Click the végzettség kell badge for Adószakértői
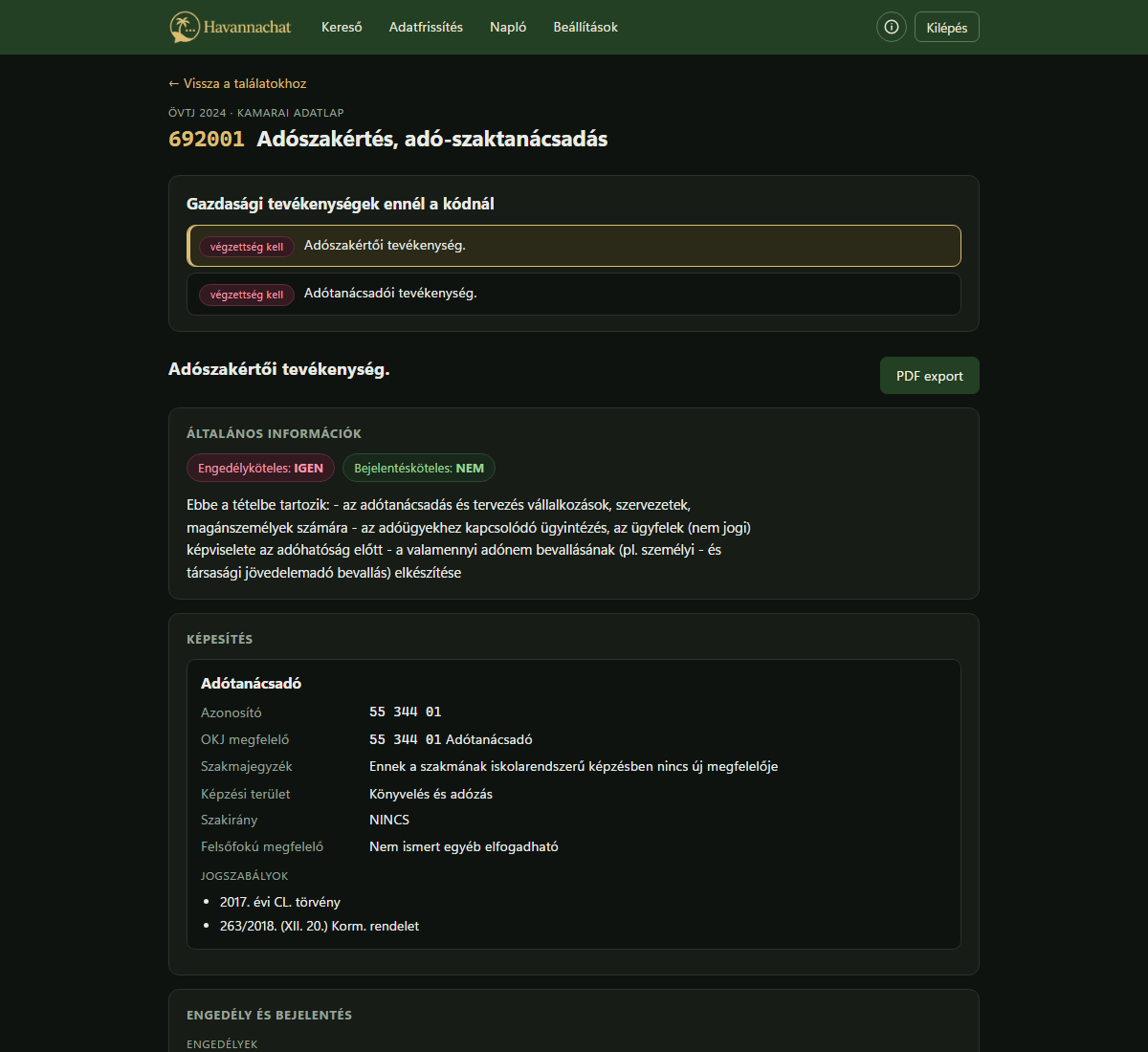1148x1052 pixels. 247,247
